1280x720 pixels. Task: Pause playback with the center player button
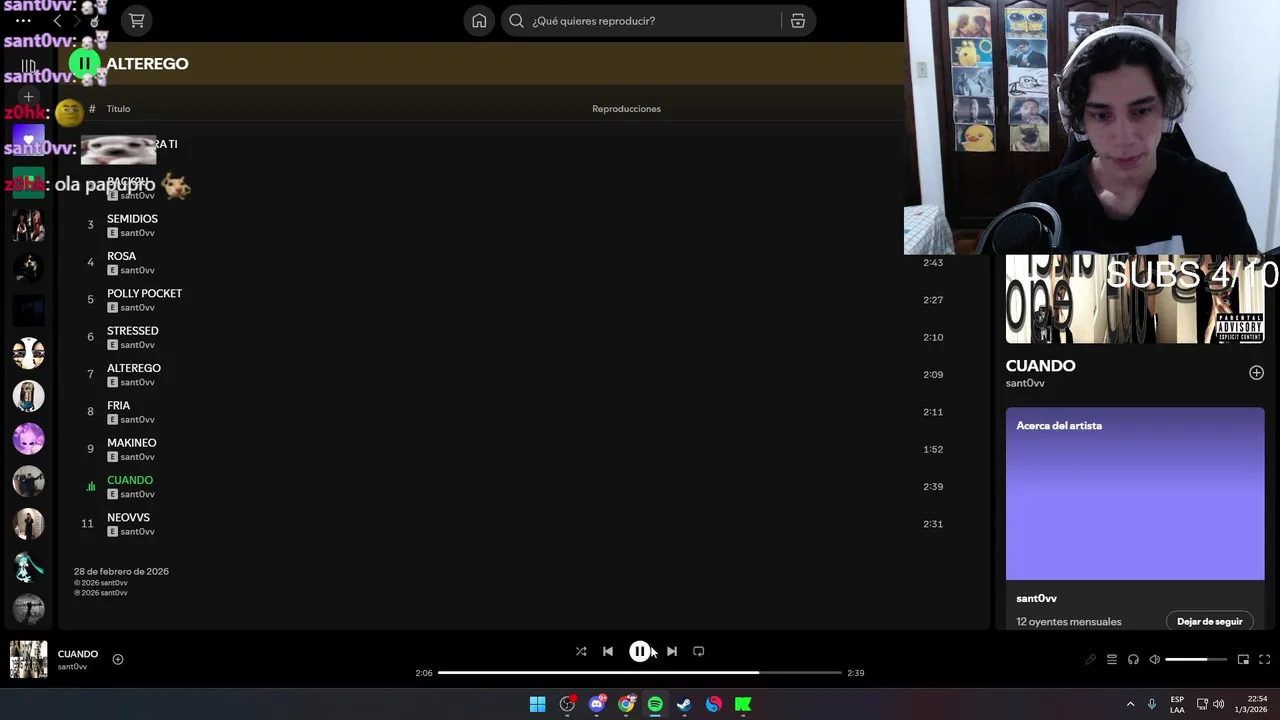click(640, 651)
